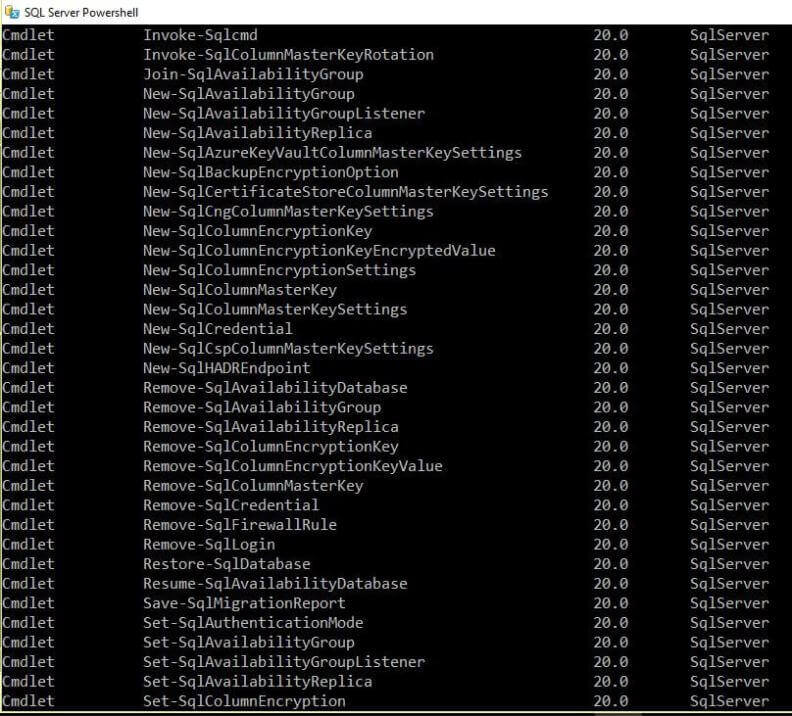Click Remove-SqlAvailabilityReplica entry
The image size is (792, 716).
[271, 427]
